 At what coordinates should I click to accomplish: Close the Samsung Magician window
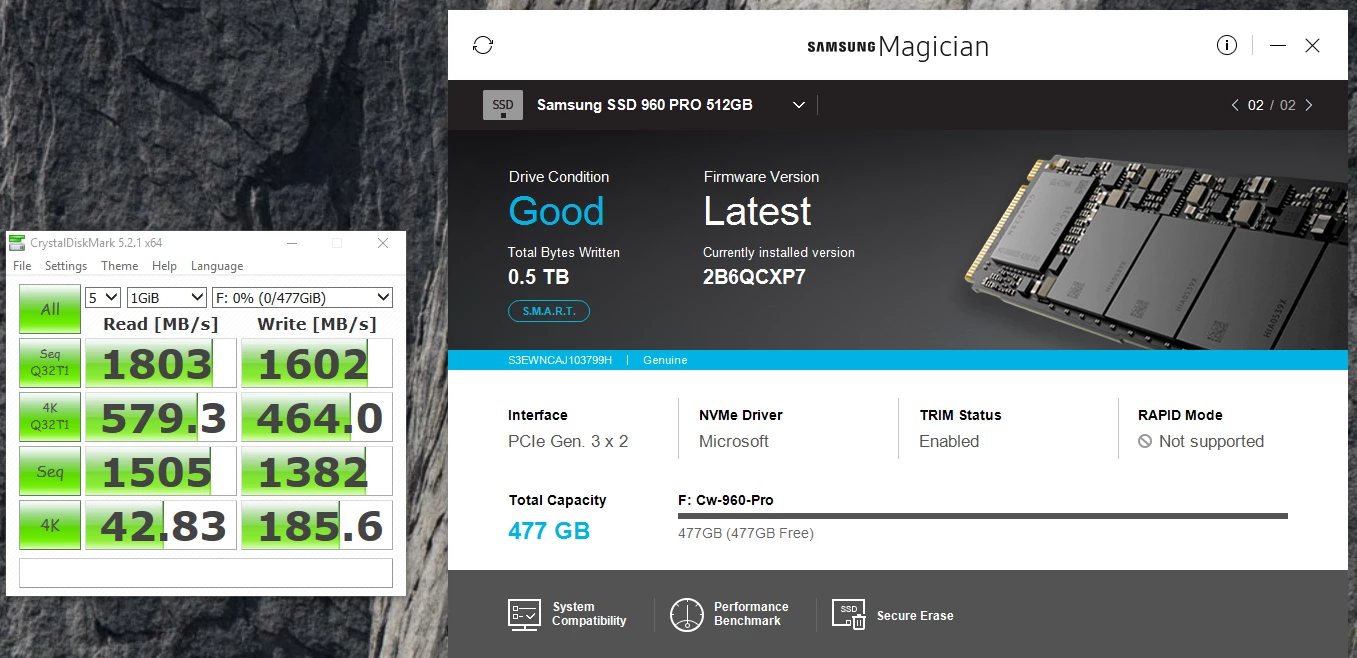click(1313, 45)
